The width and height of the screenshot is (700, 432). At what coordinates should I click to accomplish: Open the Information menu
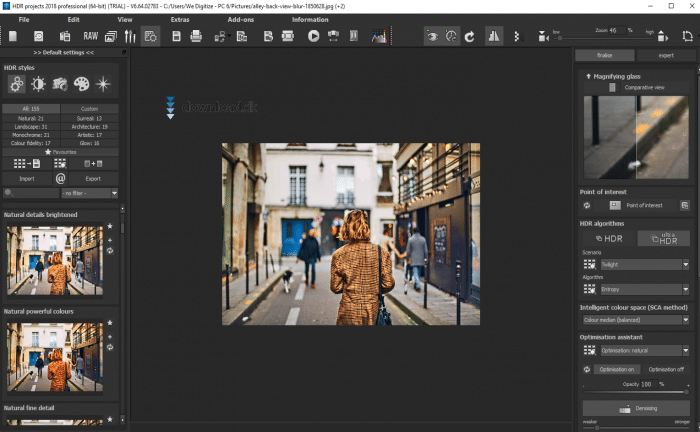310,20
